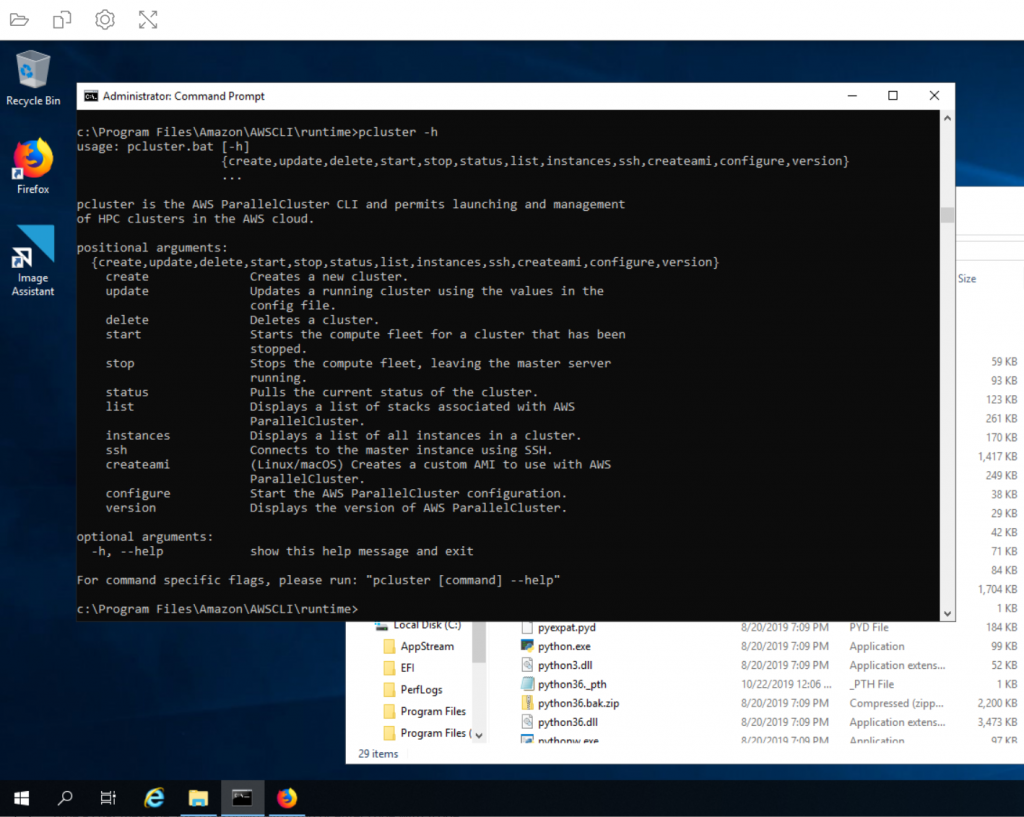
Task: Launch Internet Explorer from taskbar
Action: pyautogui.click(x=154, y=797)
